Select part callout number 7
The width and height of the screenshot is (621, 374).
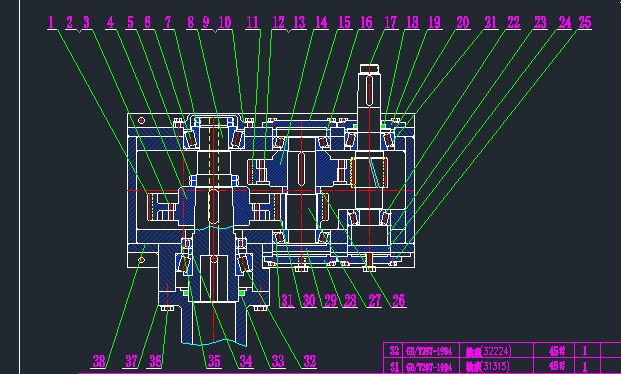tap(168, 22)
